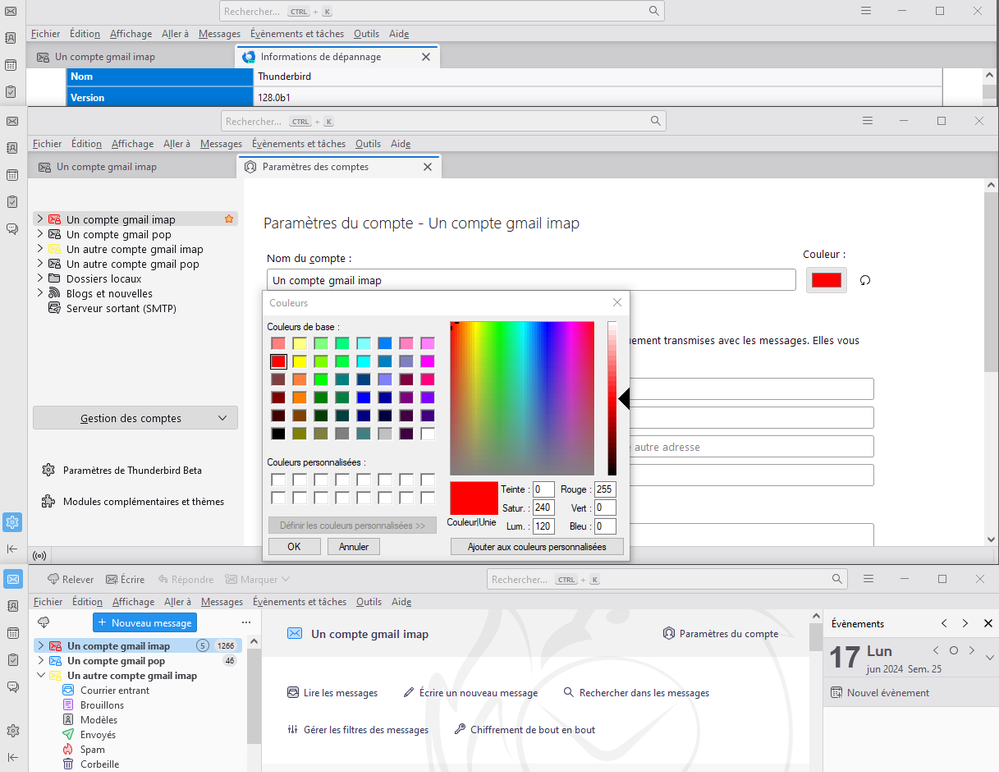The image size is (999, 772).
Task: Collapse spaces toolbar in account settings window
Action: (x=12, y=548)
